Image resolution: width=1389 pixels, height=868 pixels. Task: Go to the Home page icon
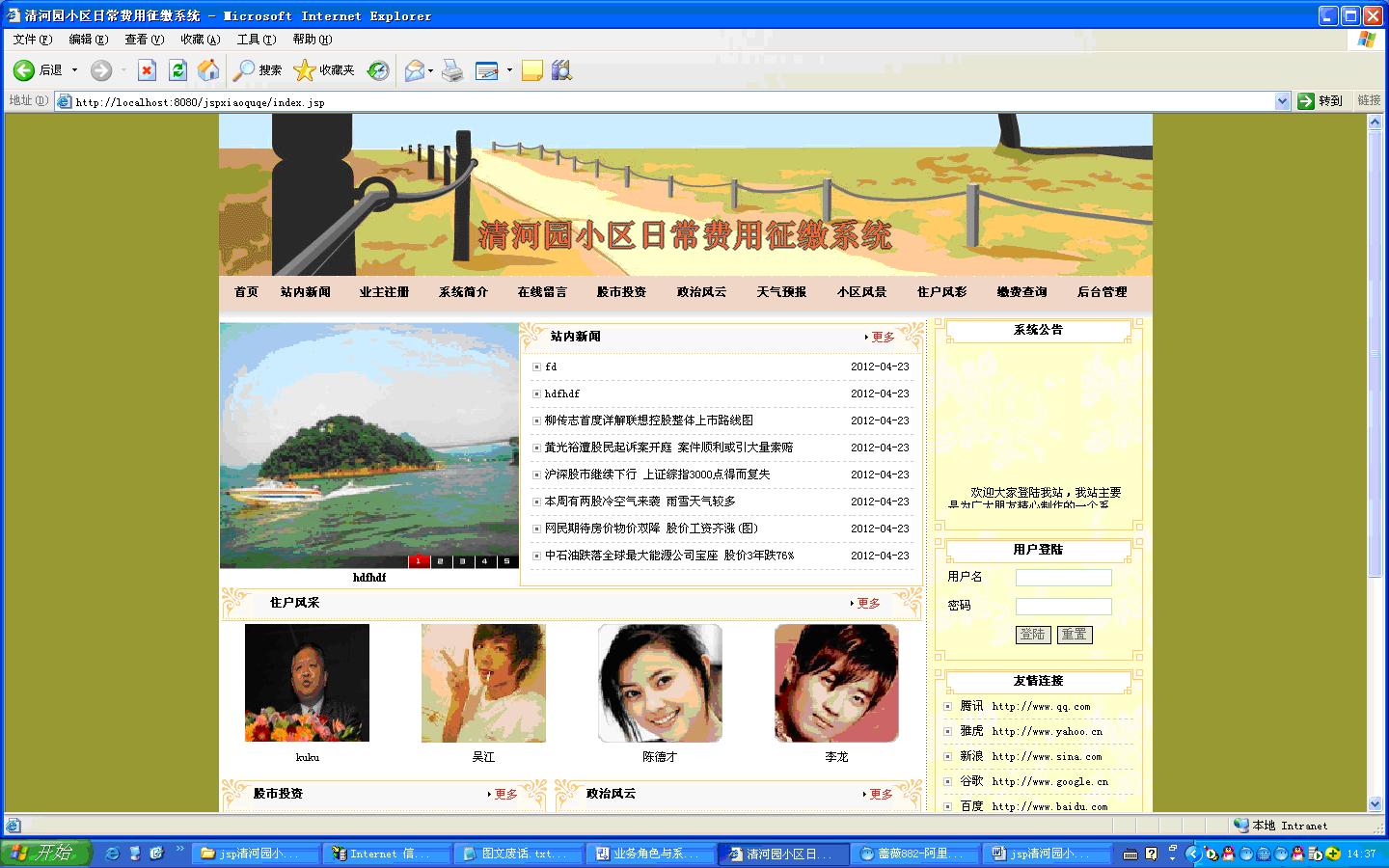208,70
